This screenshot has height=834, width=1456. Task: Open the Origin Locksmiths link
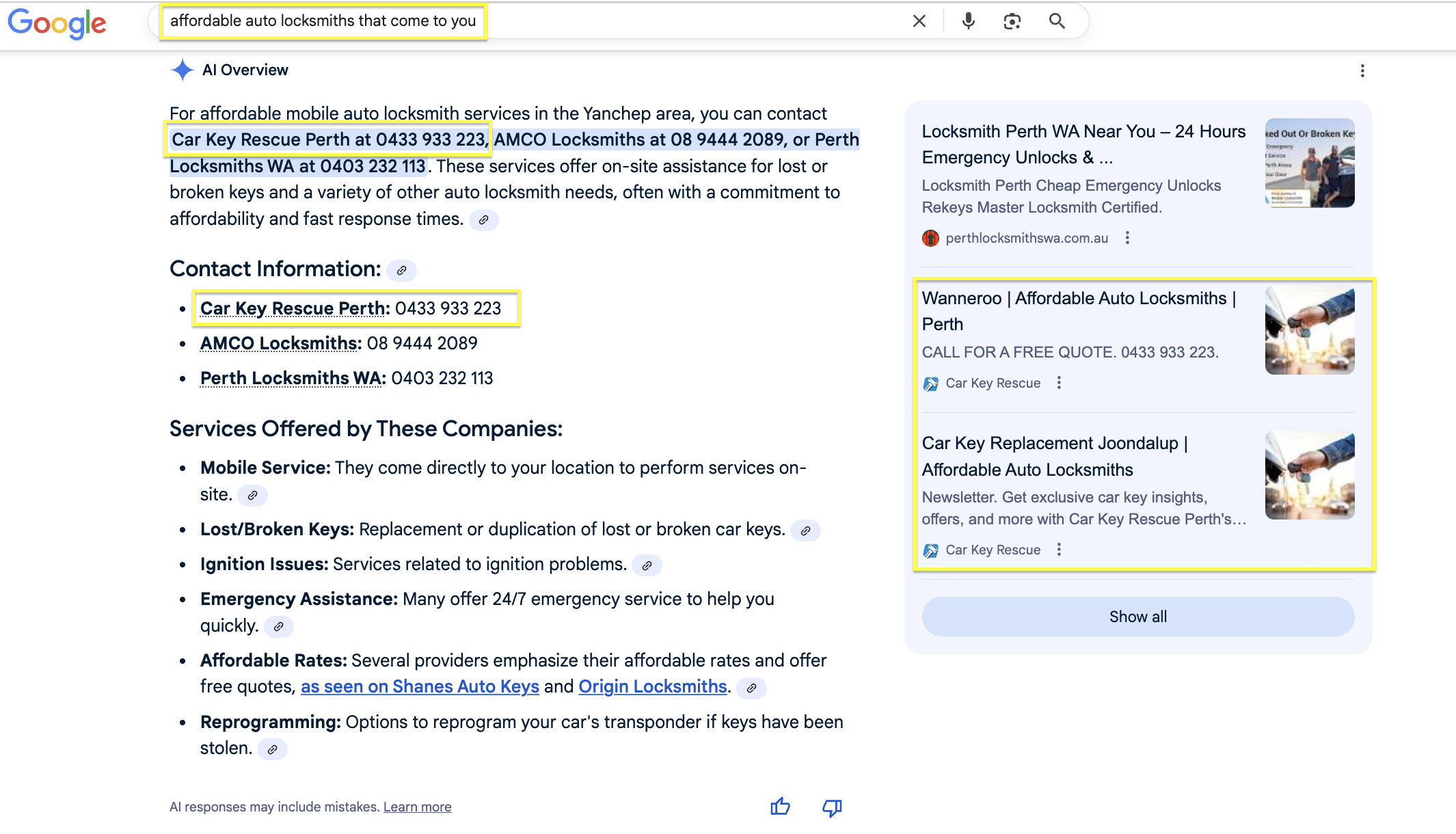click(x=652, y=686)
